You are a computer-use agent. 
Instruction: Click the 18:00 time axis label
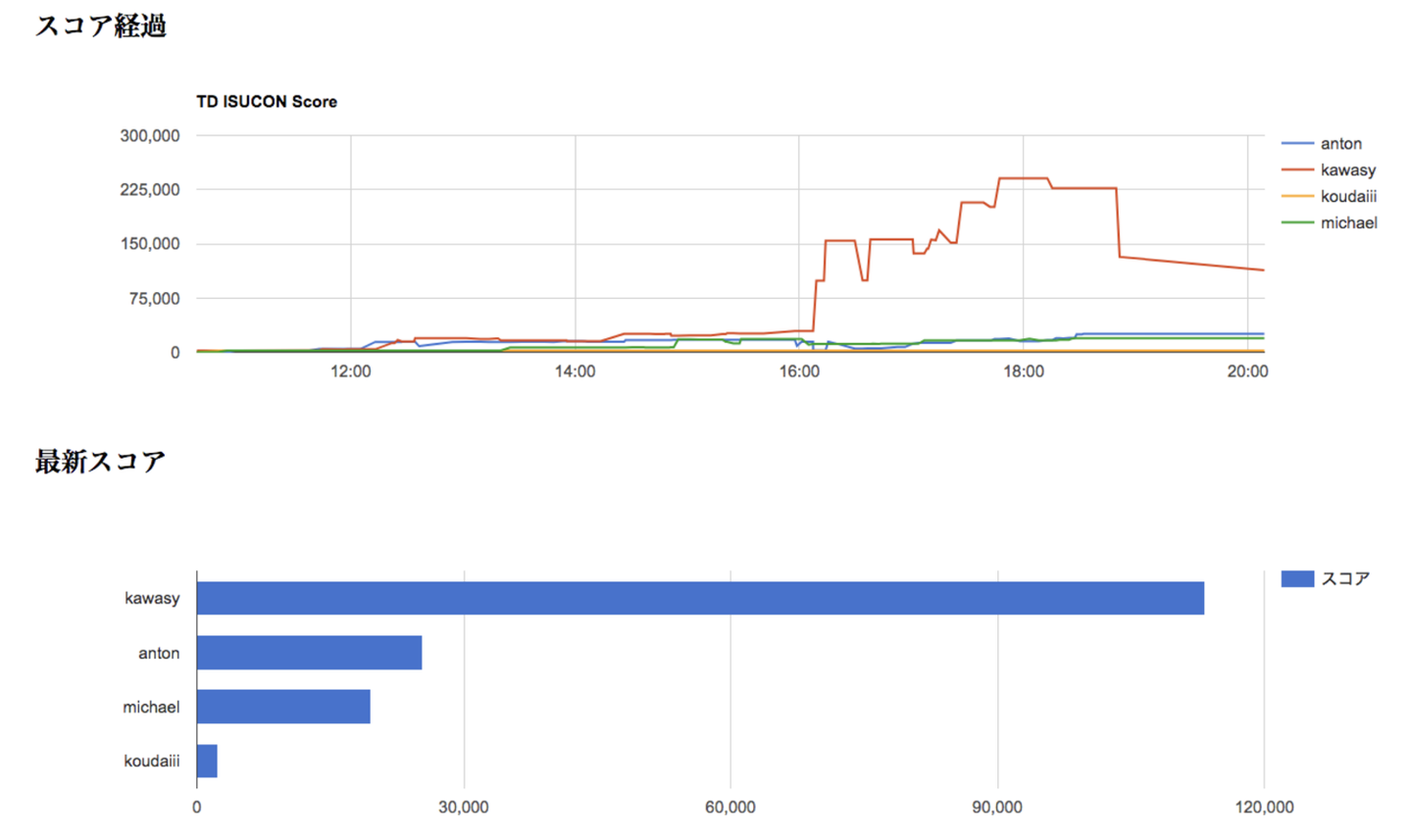pos(1023,371)
